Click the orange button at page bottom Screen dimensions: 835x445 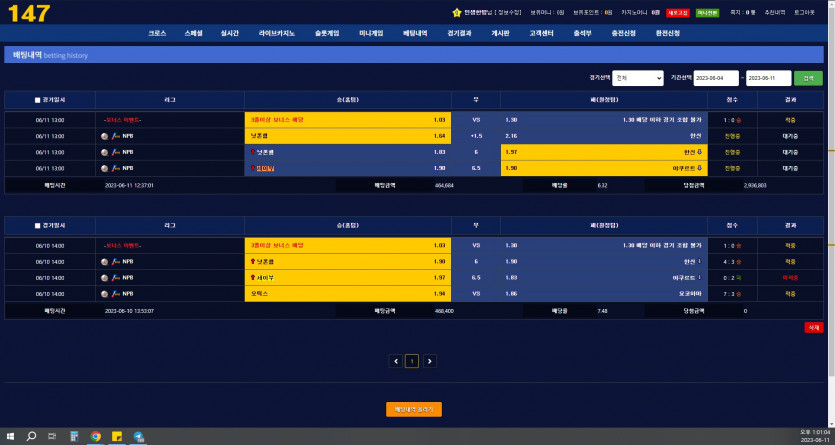tap(413, 409)
